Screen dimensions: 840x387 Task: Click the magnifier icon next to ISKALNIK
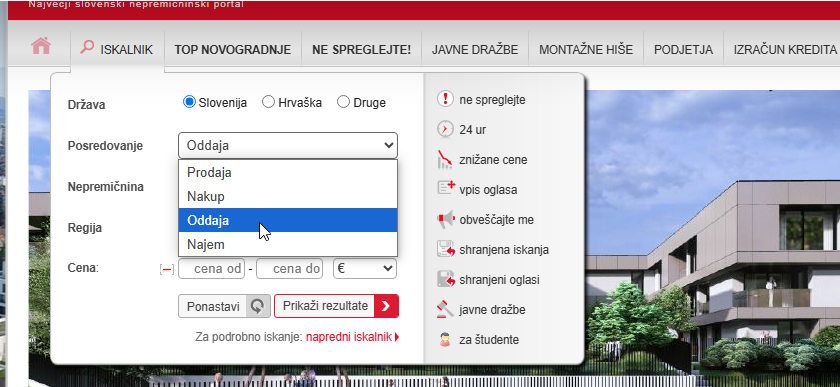(x=87, y=47)
